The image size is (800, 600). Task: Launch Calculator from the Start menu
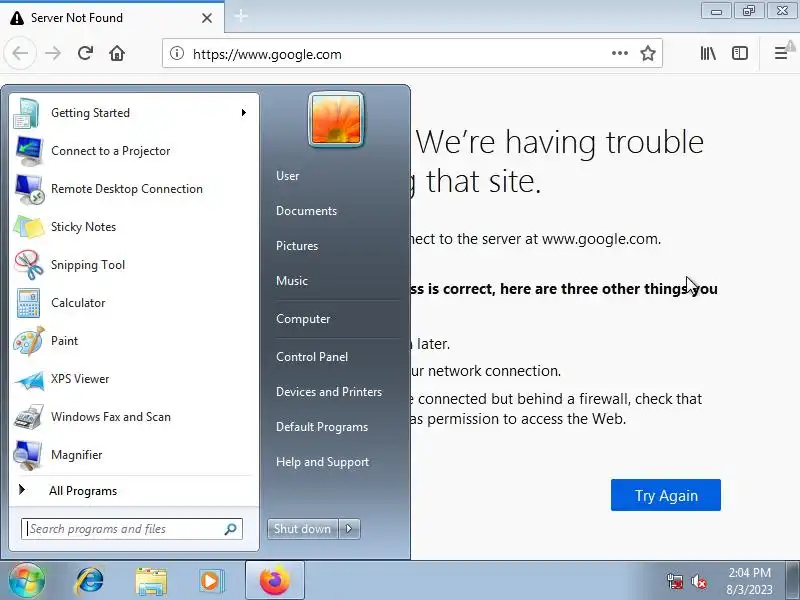tap(134, 303)
